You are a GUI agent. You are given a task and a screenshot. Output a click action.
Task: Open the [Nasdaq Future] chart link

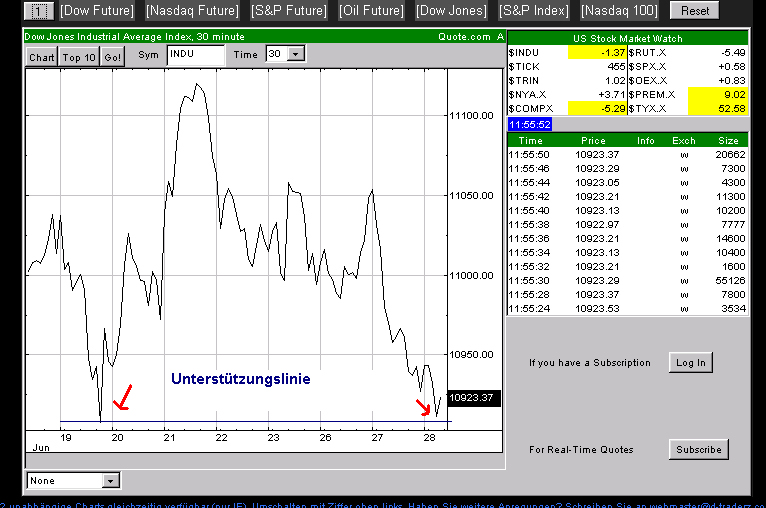192,11
